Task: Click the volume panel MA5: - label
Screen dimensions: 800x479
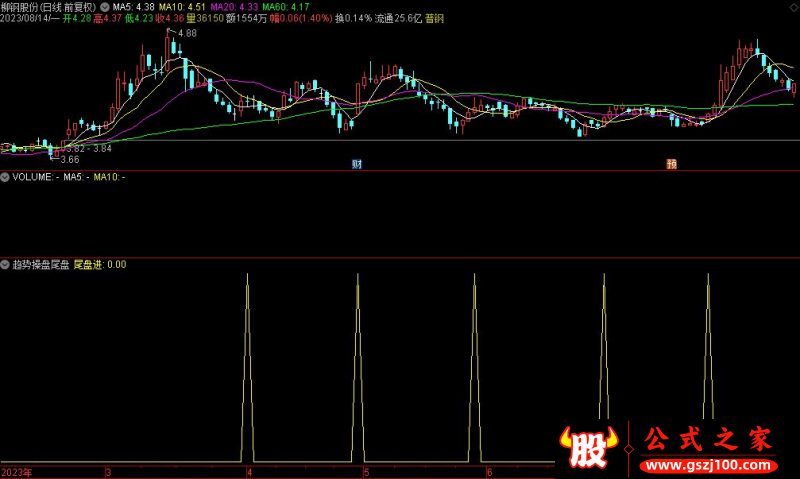Action: click(x=77, y=177)
